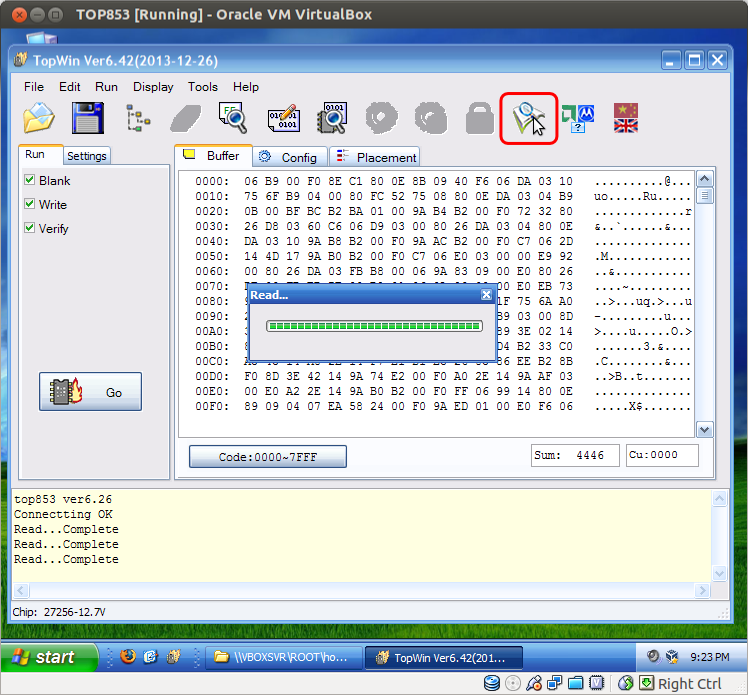This screenshot has height=695, width=748.
Task: Open the Edit menu
Action: (x=70, y=87)
